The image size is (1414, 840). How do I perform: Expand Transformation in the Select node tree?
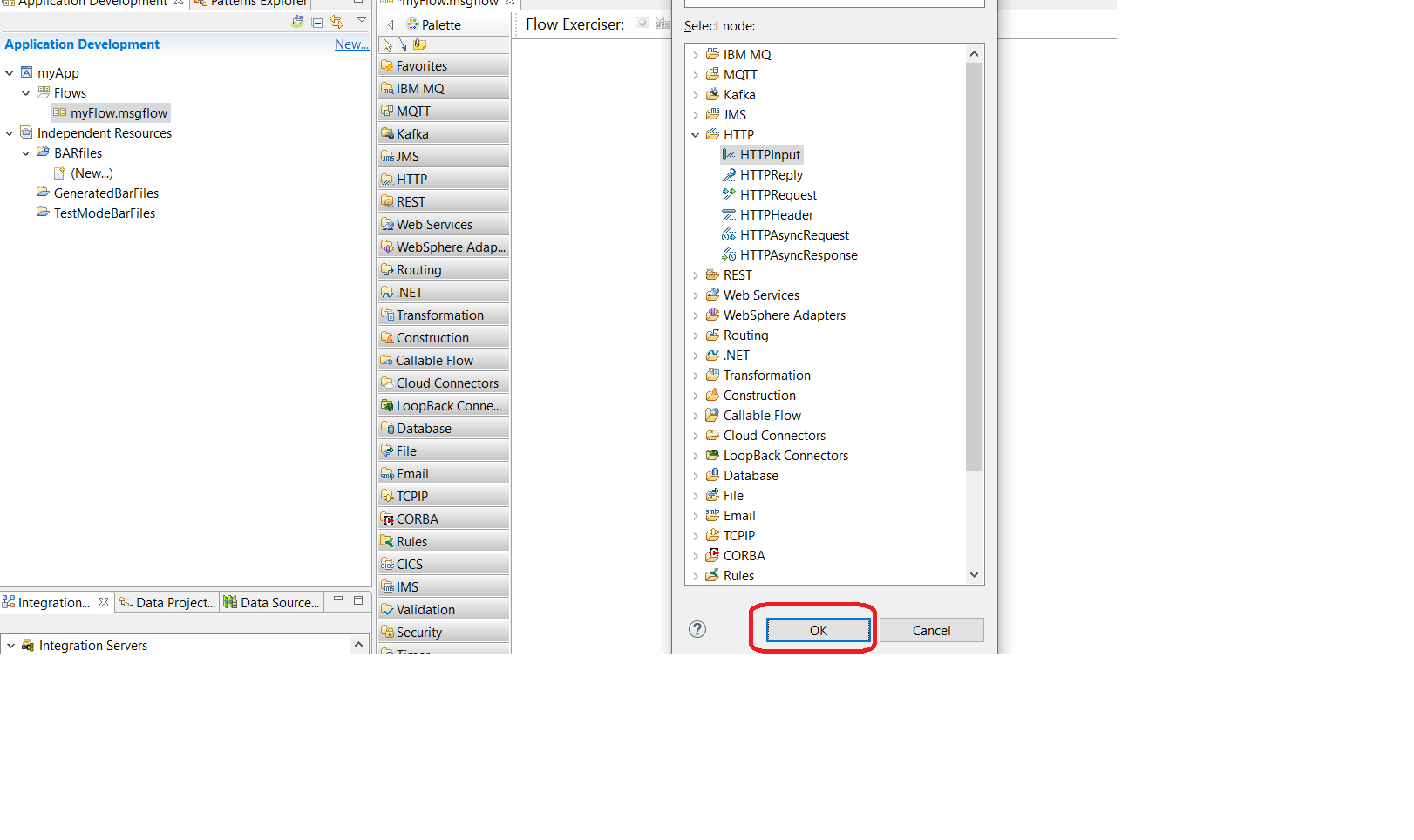pos(696,376)
